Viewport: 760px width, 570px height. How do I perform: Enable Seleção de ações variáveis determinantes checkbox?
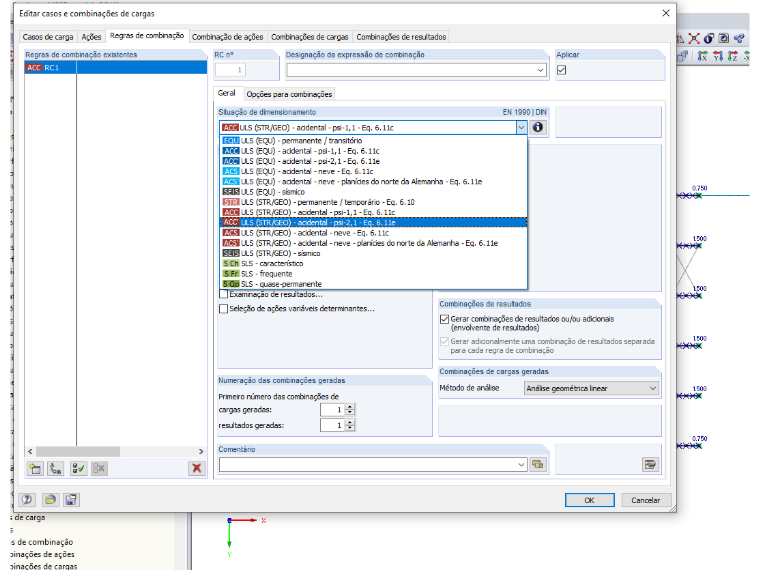(x=223, y=309)
